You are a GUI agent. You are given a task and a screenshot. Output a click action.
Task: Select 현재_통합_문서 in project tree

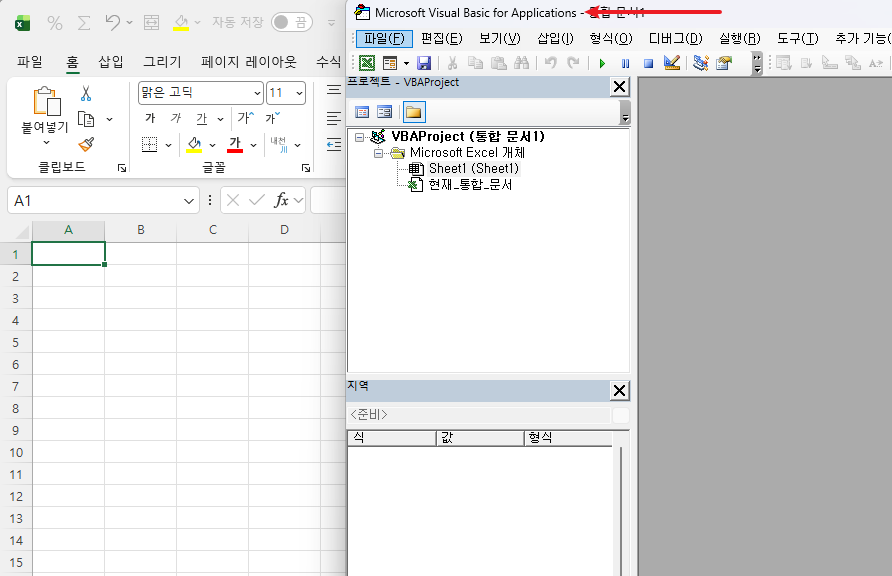pyautogui.click(x=470, y=184)
